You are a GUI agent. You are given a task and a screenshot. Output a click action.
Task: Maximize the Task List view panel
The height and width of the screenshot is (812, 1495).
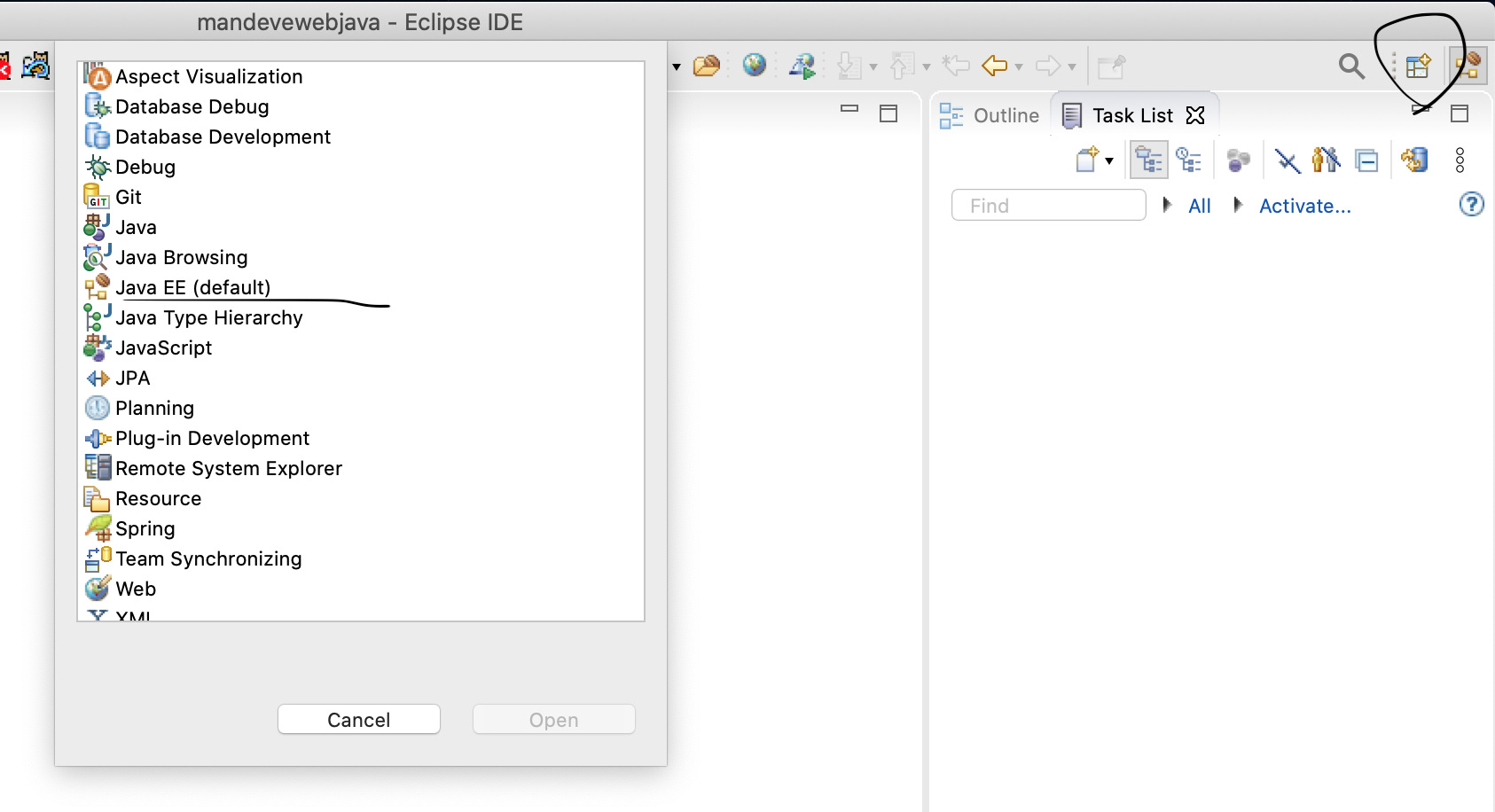[x=1460, y=113]
